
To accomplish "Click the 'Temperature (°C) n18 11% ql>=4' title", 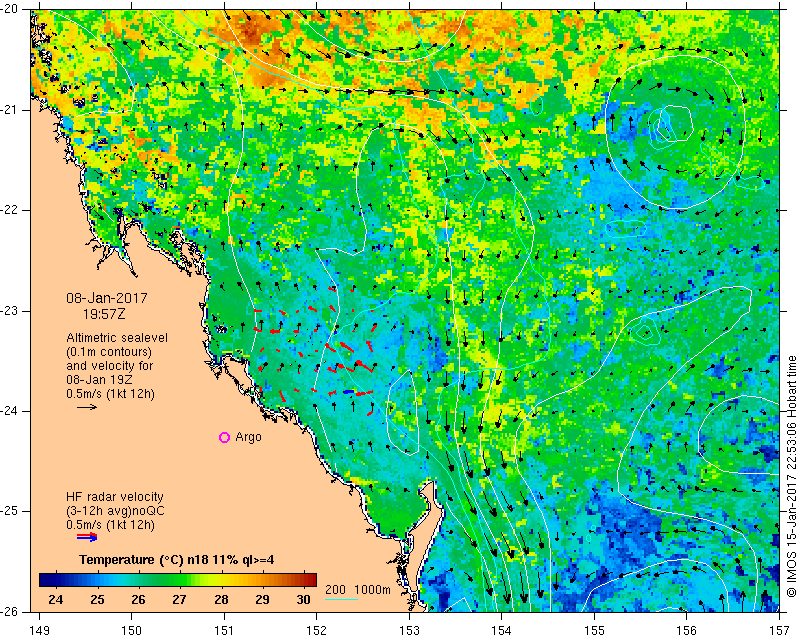I will pyautogui.click(x=177, y=560).
